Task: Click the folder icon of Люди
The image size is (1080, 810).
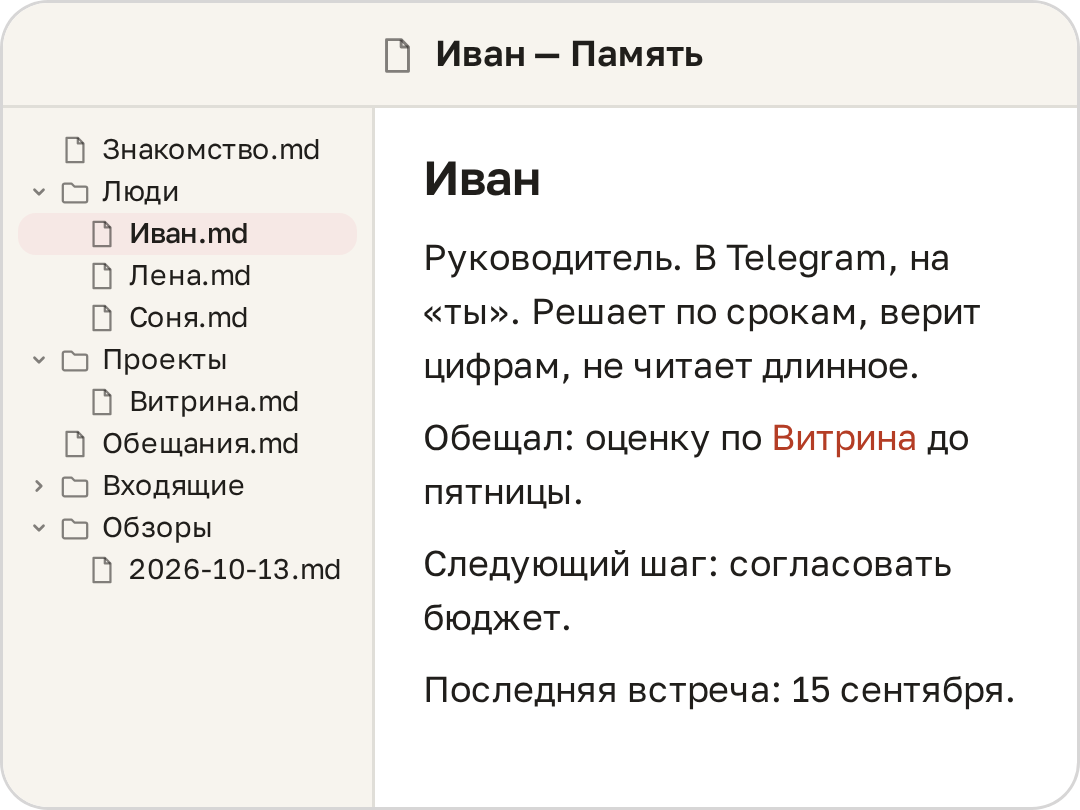Action: pos(75,192)
